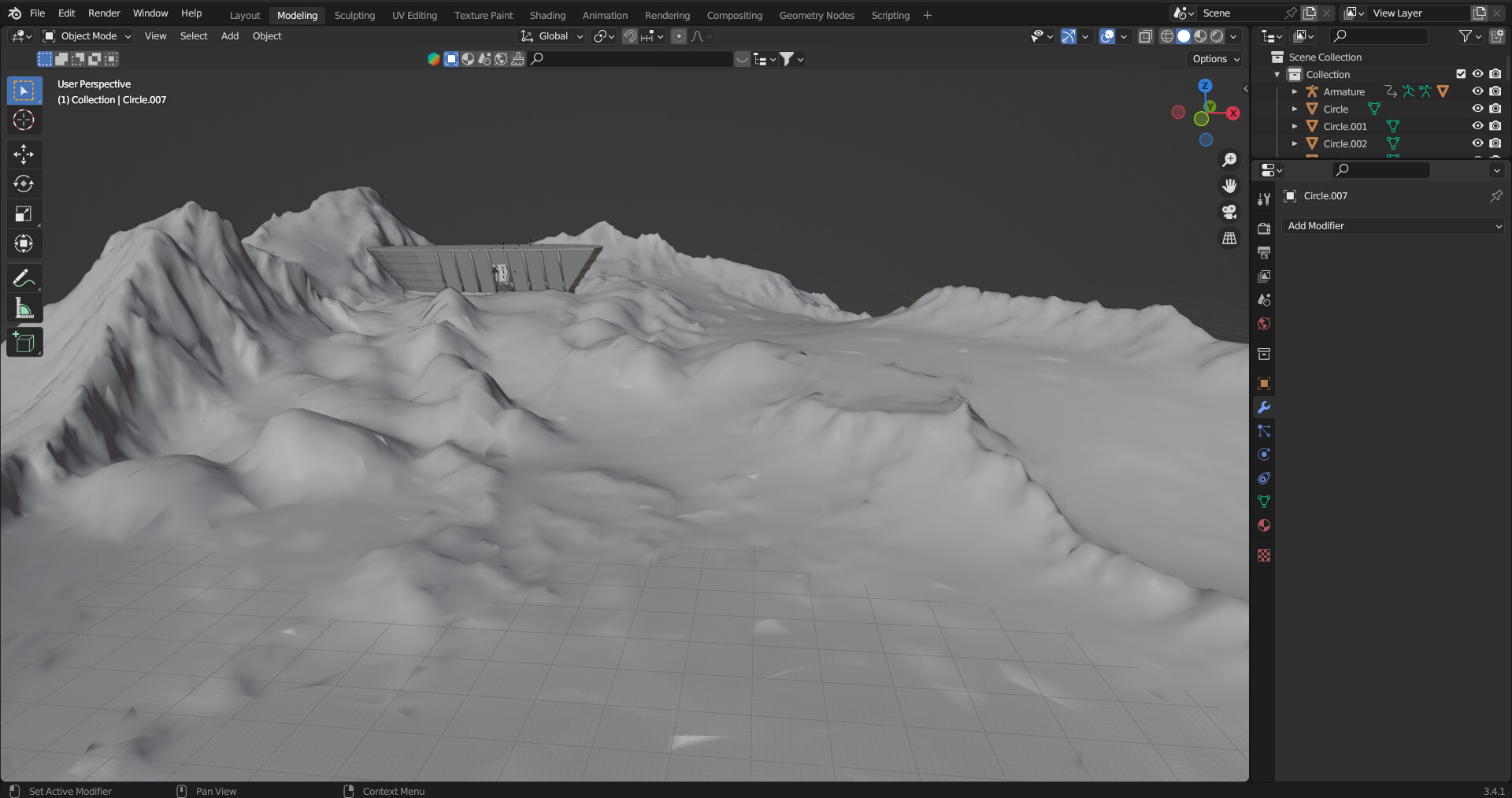Screen dimensions: 1512x798
Task: Open Material properties tab
Action: [x=1264, y=525]
